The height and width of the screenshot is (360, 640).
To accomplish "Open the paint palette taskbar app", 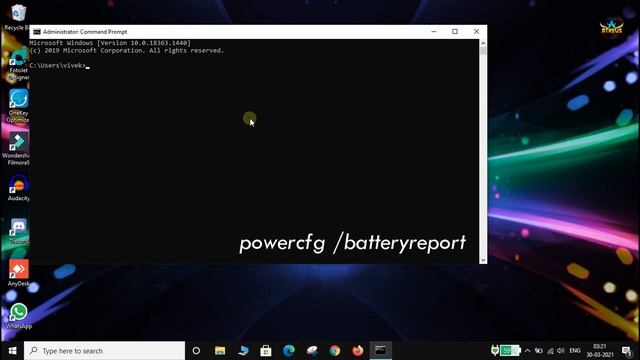I will pyautogui.click(x=312, y=351).
